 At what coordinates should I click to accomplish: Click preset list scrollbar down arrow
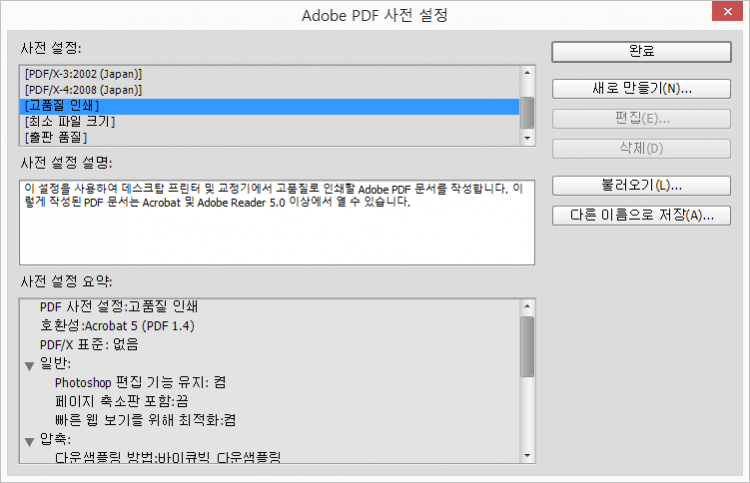click(527, 137)
